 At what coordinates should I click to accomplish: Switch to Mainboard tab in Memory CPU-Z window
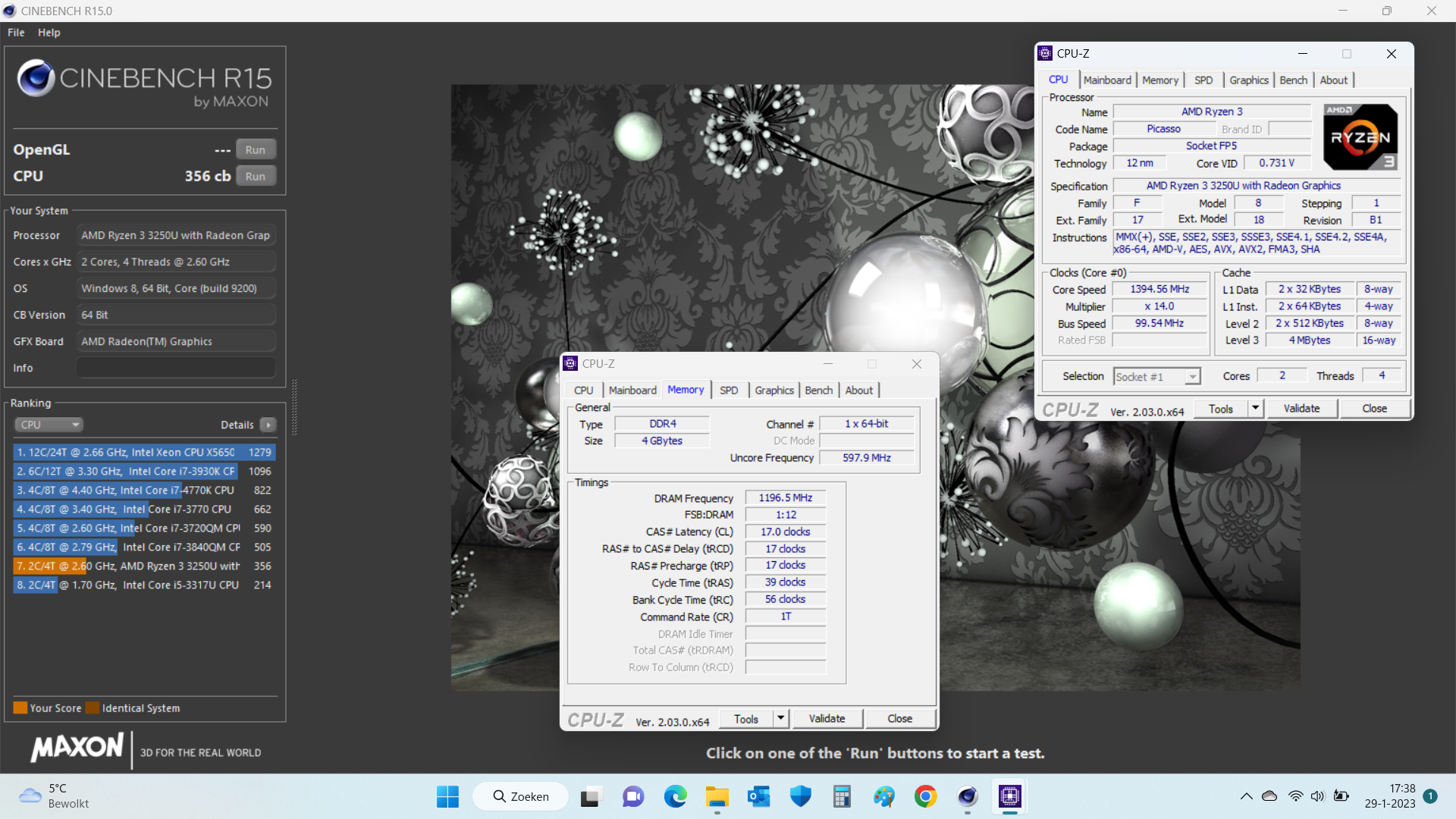click(x=632, y=391)
